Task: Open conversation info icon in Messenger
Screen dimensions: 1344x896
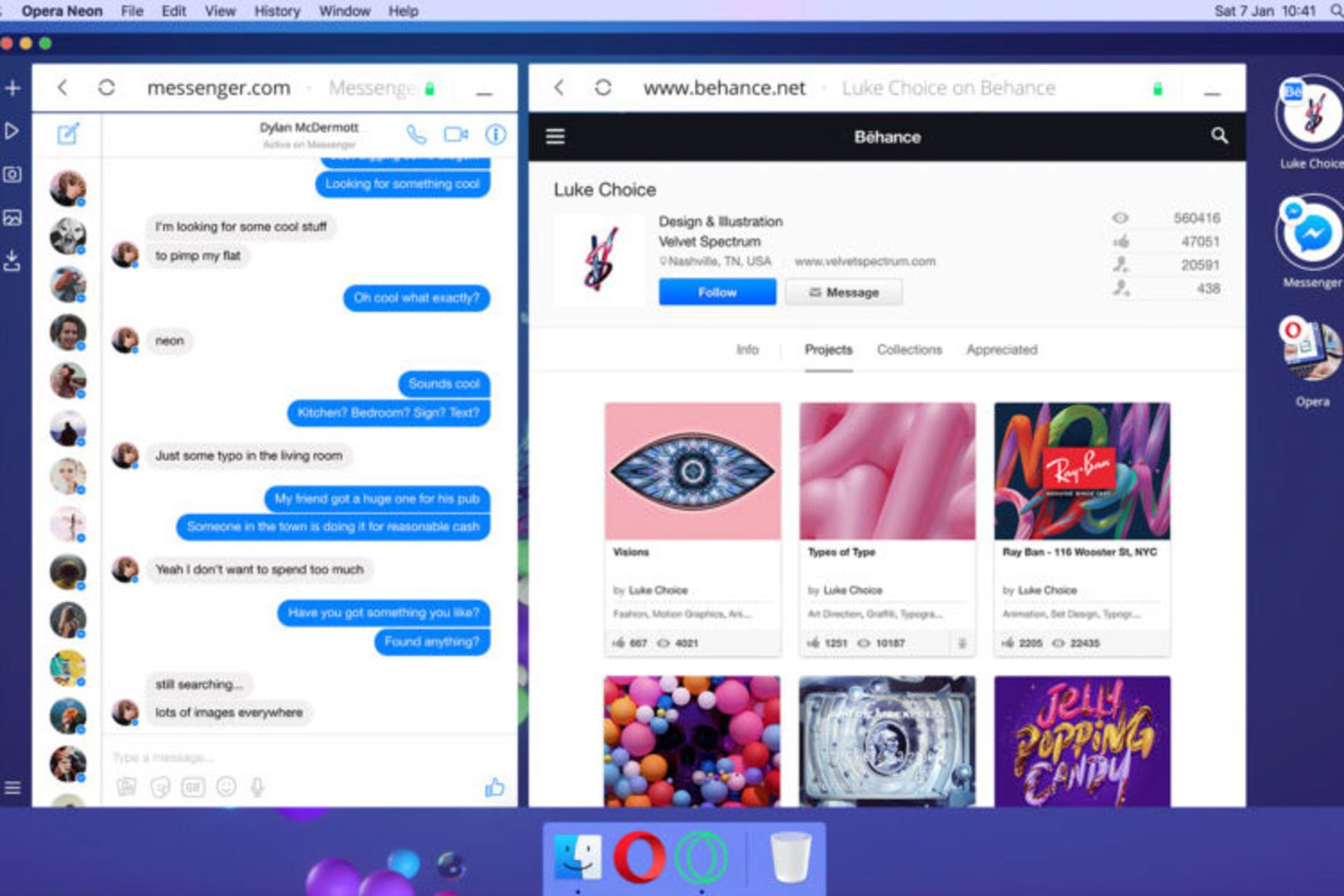Action: point(496,134)
